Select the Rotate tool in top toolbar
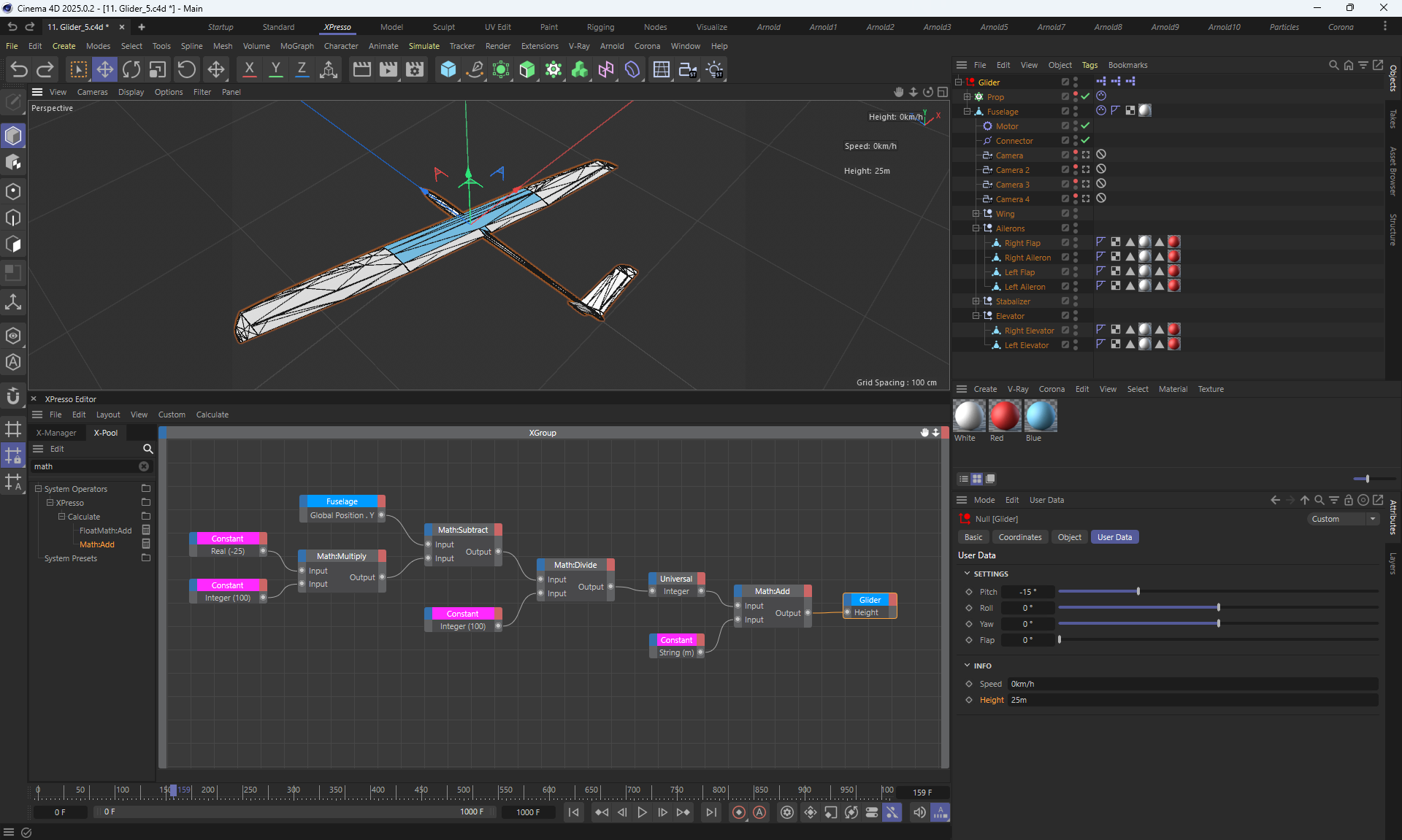 point(131,69)
